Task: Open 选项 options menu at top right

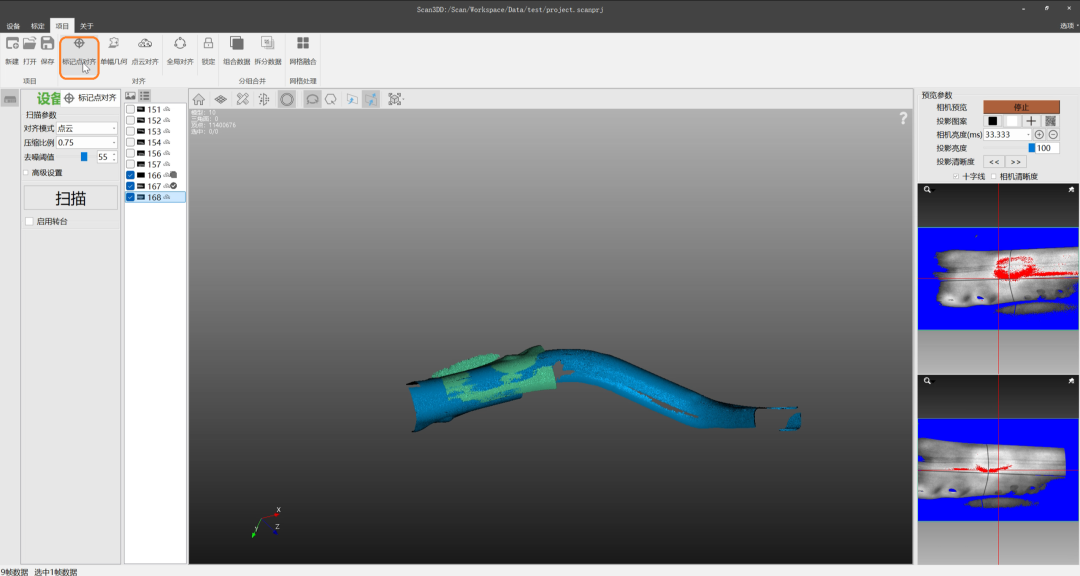Action: point(1068,25)
